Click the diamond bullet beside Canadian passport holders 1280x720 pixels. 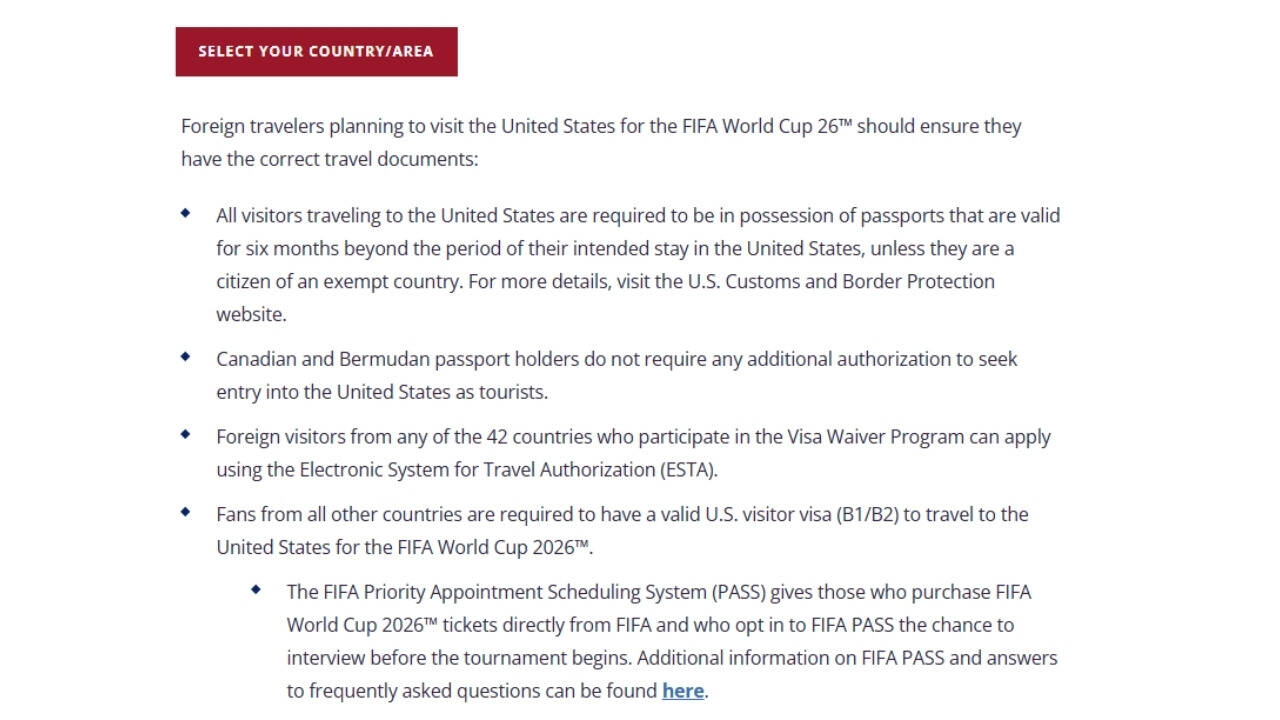click(186, 355)
